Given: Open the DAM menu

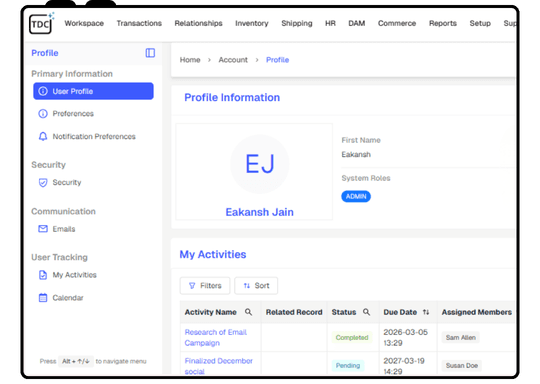Looking at the screenshot, I should [356, 23].
